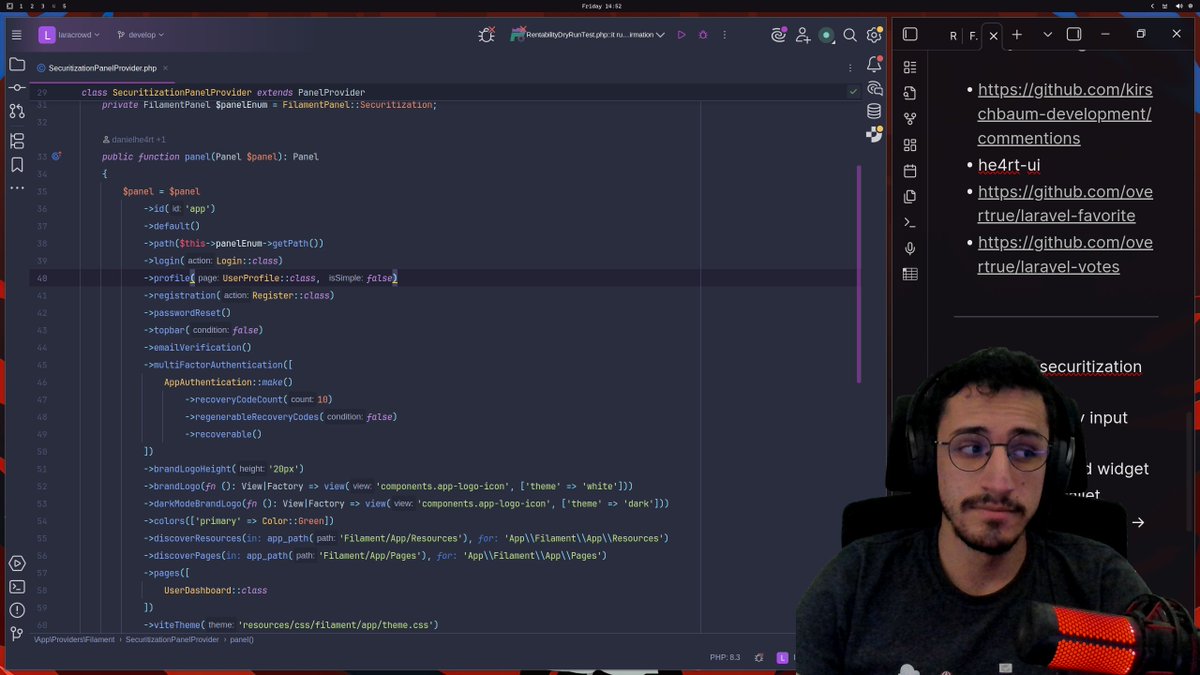Screen dimensions: 1200x675
Task: Open the Git tool window icon
Action: (x=17, y=633)
